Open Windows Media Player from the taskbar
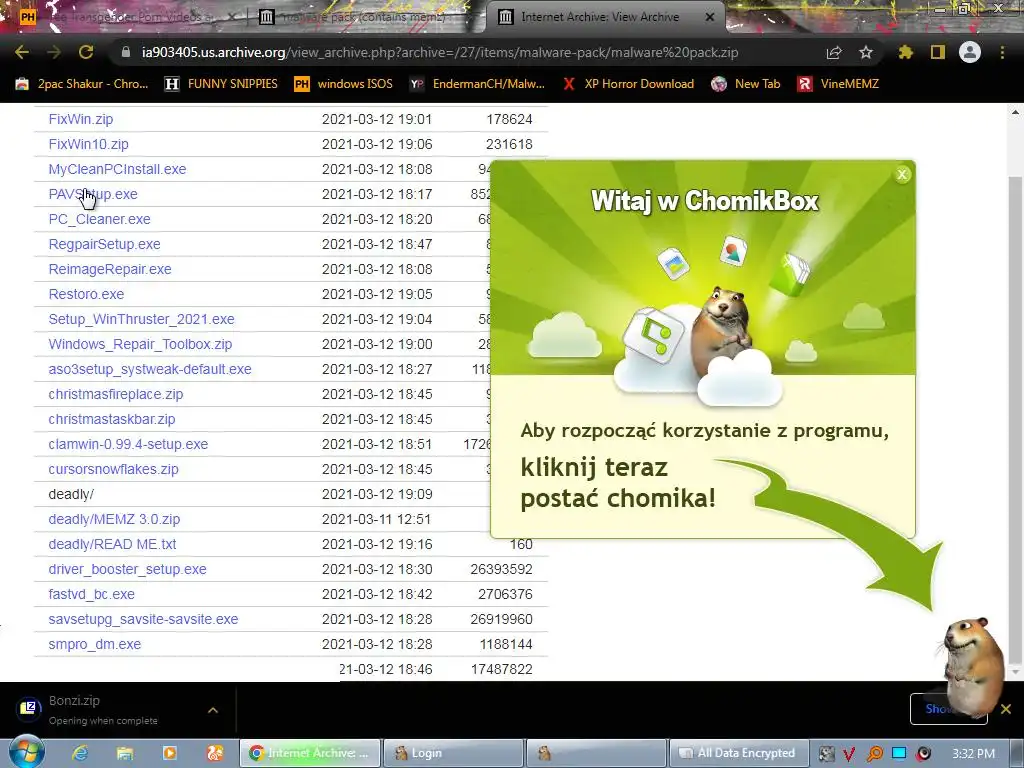 (169, 753)
